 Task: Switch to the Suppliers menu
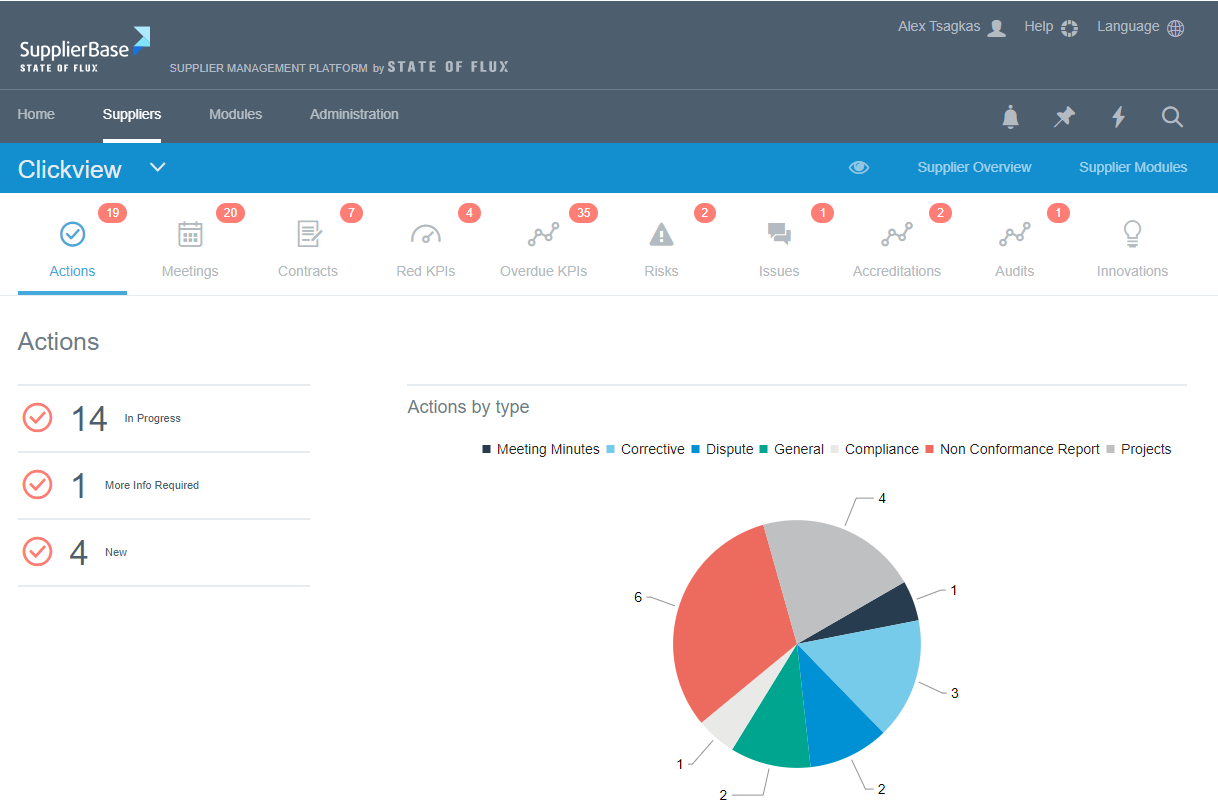coord(132,115)
